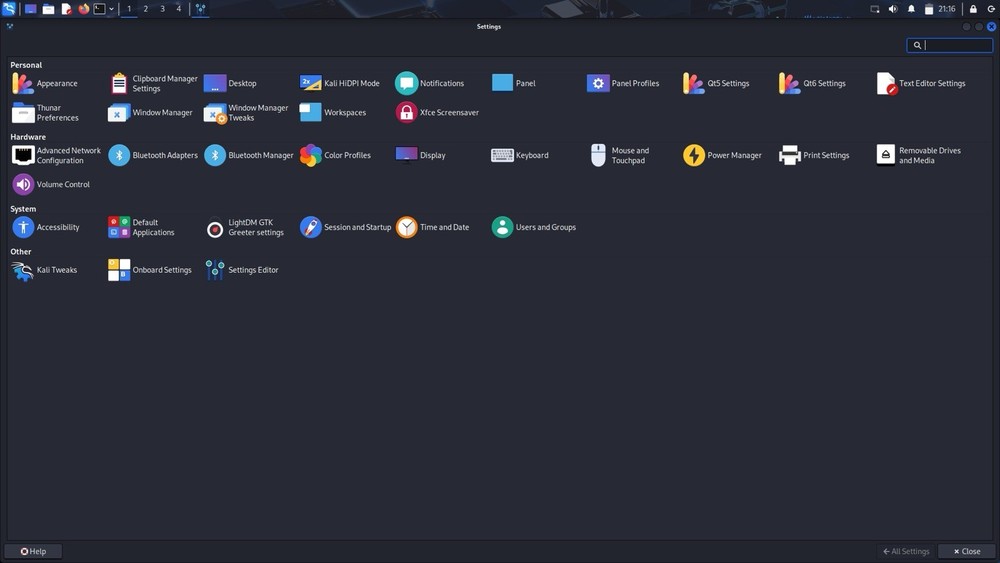Launch Firefox from the top panel
Image resolution: width=1000 pixels, height=563 pixels.
tap(84, 9)
